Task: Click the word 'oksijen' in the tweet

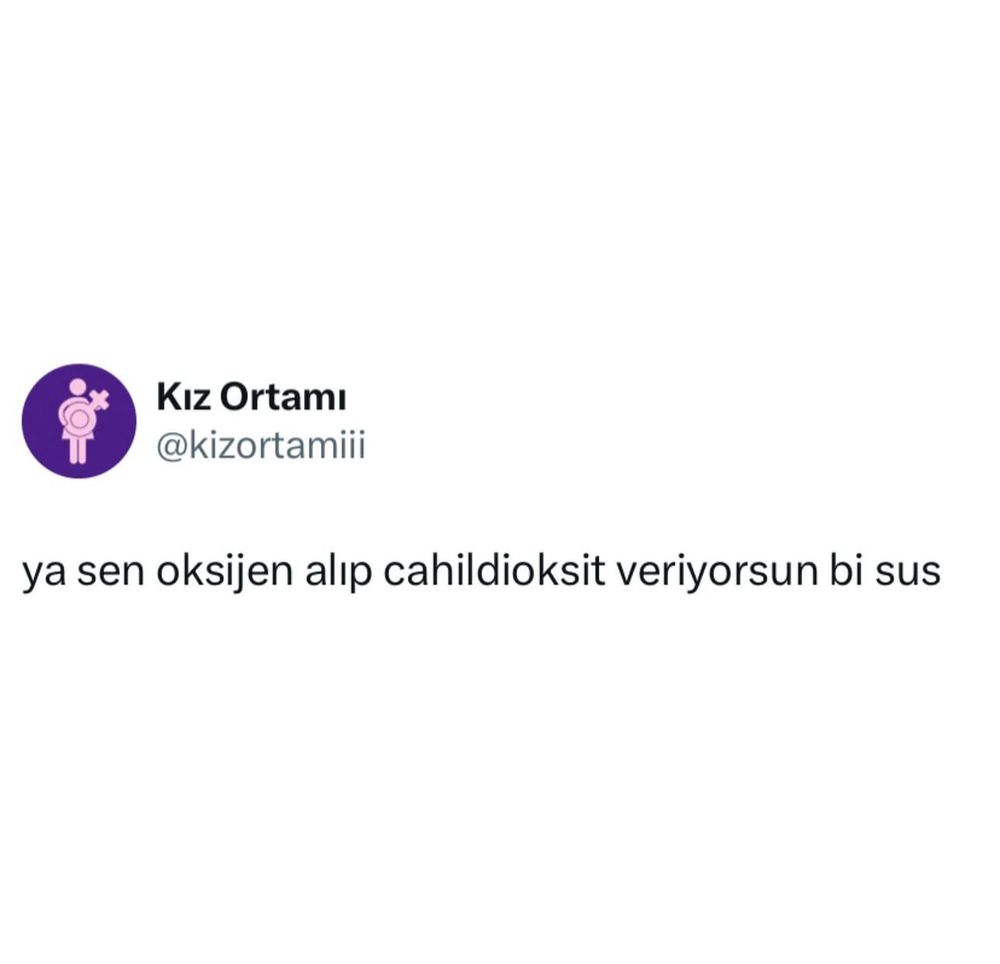Action: click(x=224, y=573)
